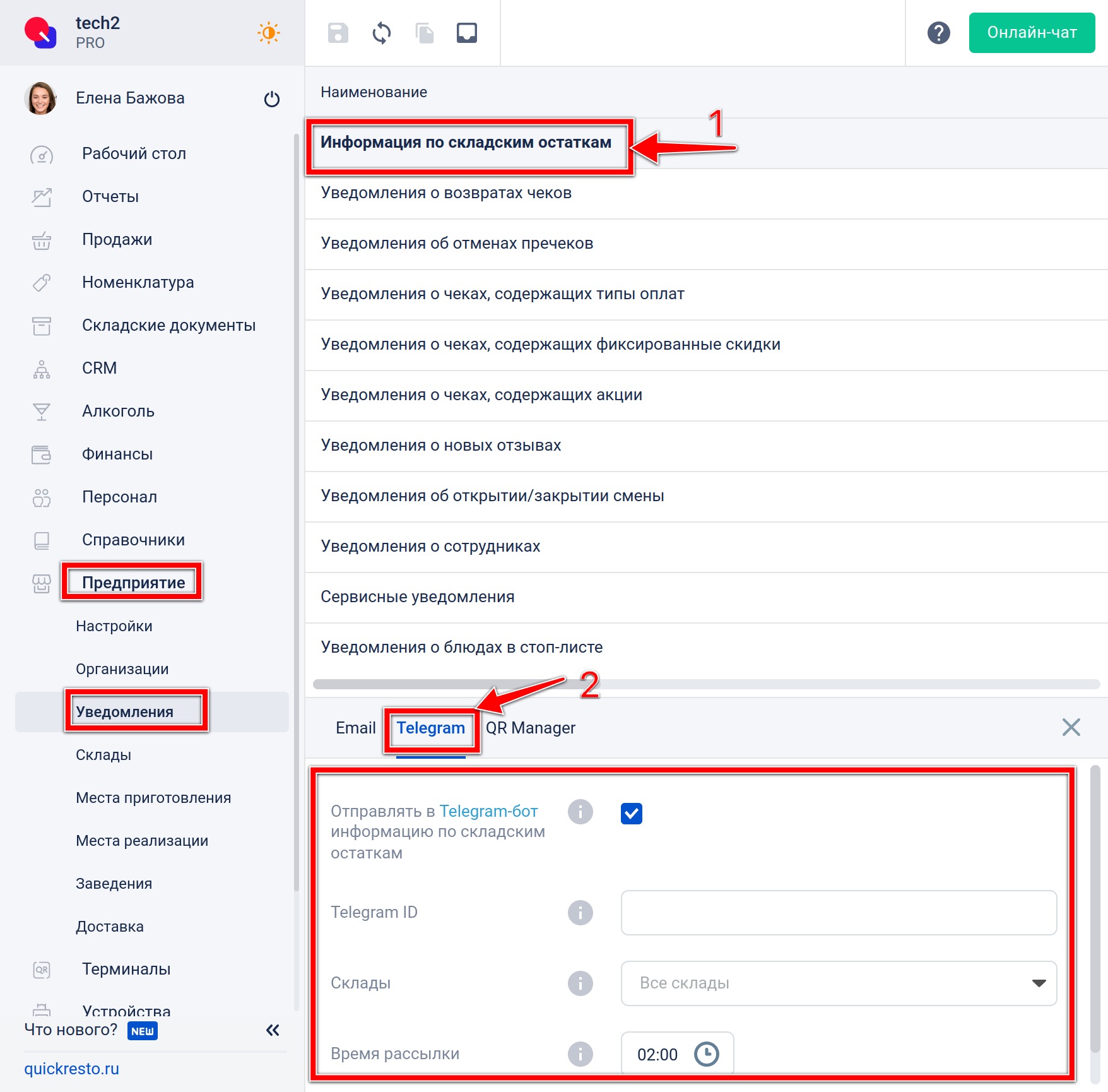The width and height of the screenshot is (1108, 1092).
Task: Click the Продажи basket icon
Action: 42,240
